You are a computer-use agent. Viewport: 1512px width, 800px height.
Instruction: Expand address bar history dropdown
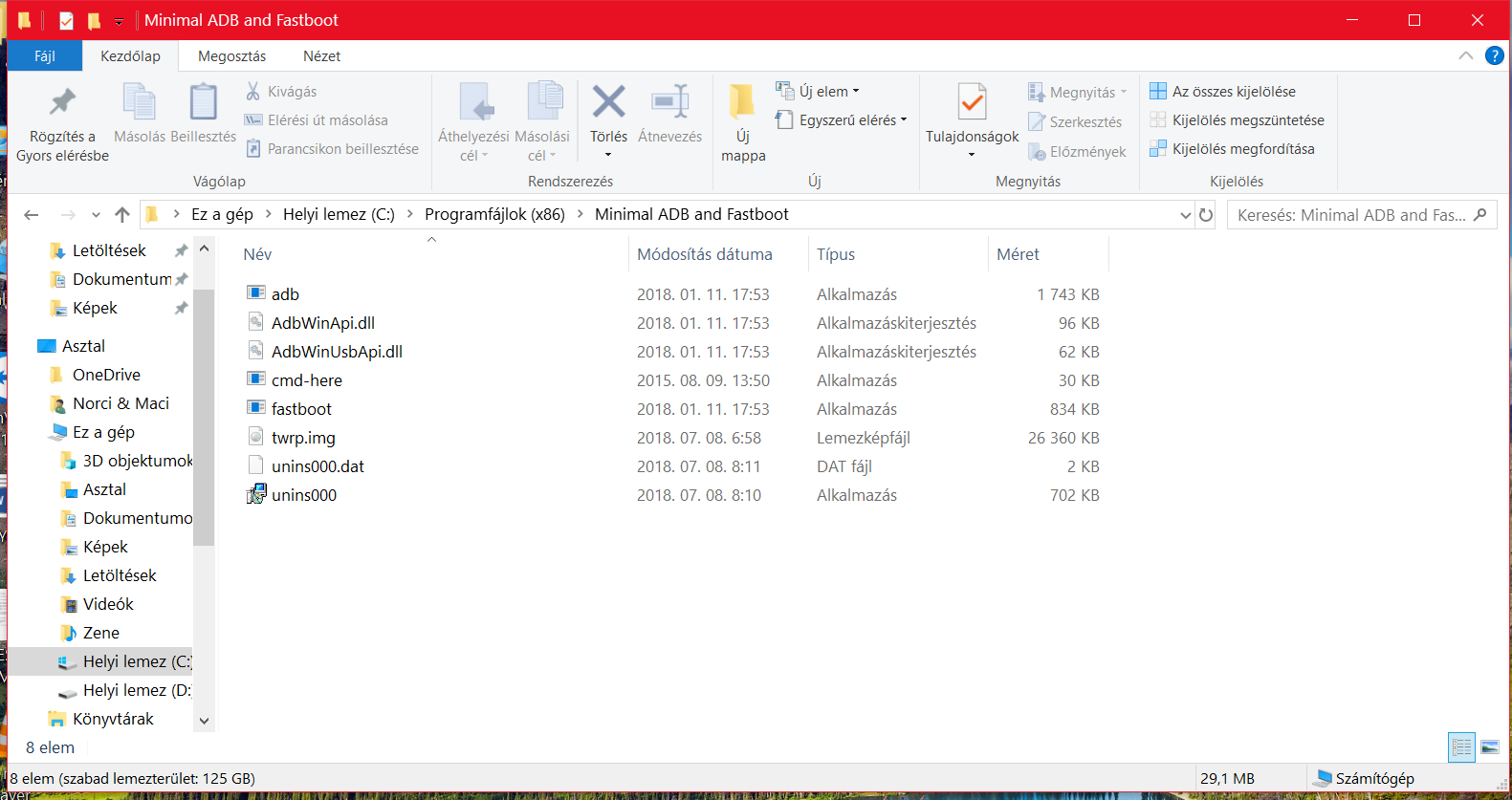1186,215
